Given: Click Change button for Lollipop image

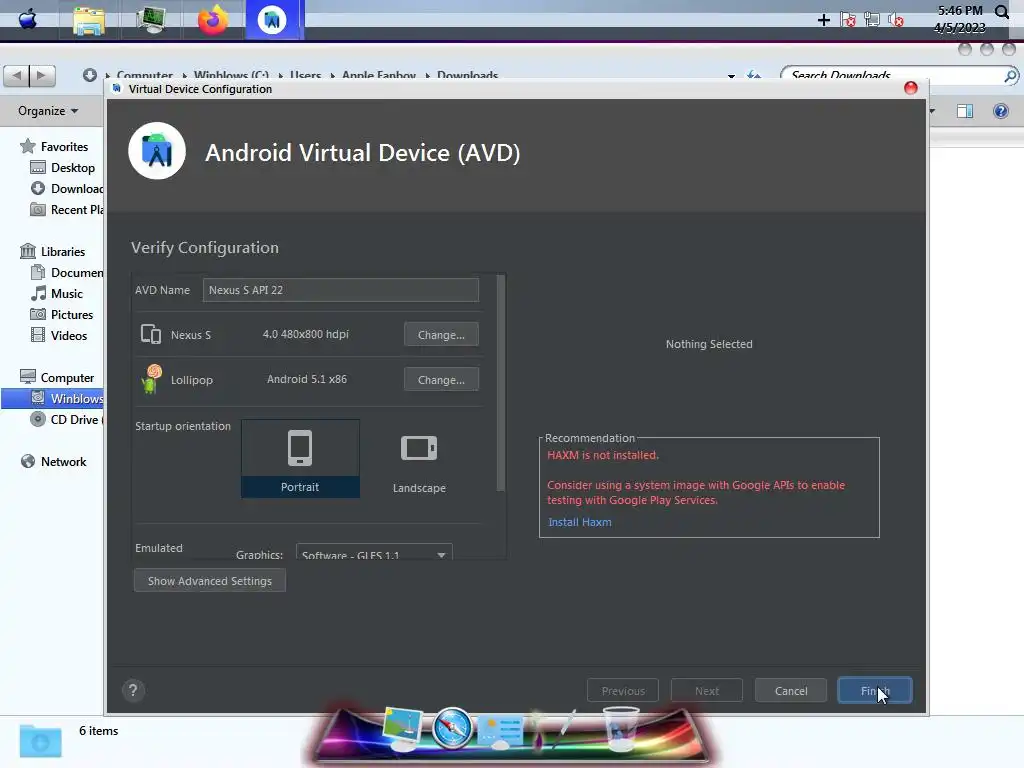Looking at the screenshot, I should pos(441,379).
